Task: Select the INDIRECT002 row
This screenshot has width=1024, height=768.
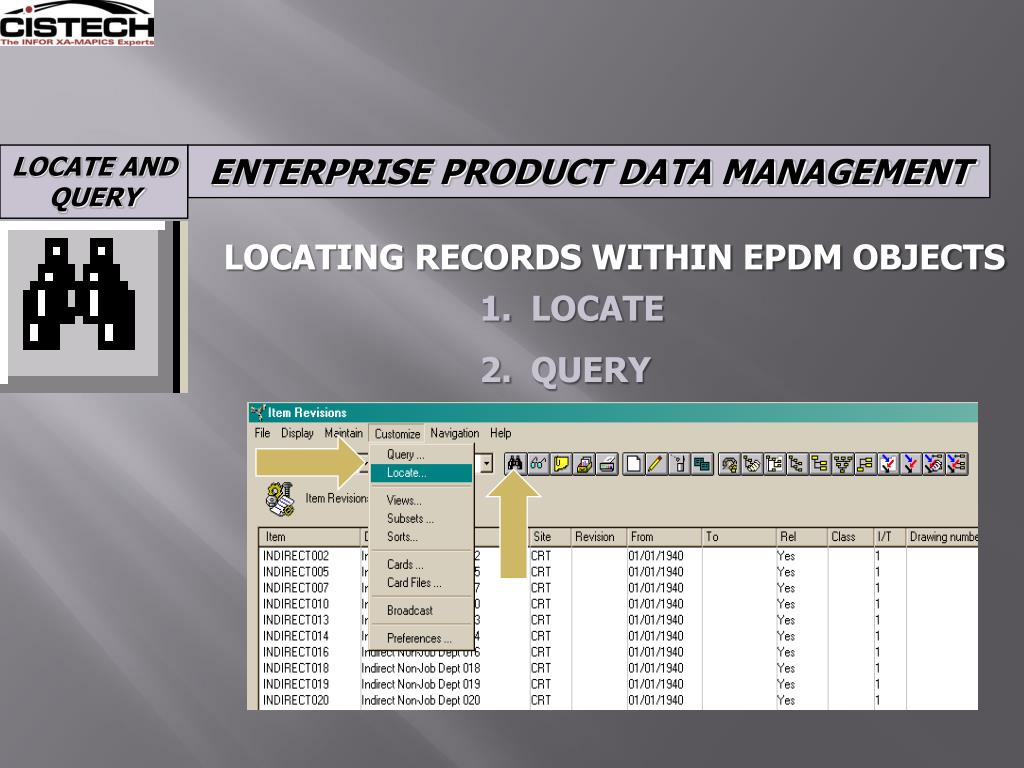Action: pyautogui.click(x=618, y=556)
